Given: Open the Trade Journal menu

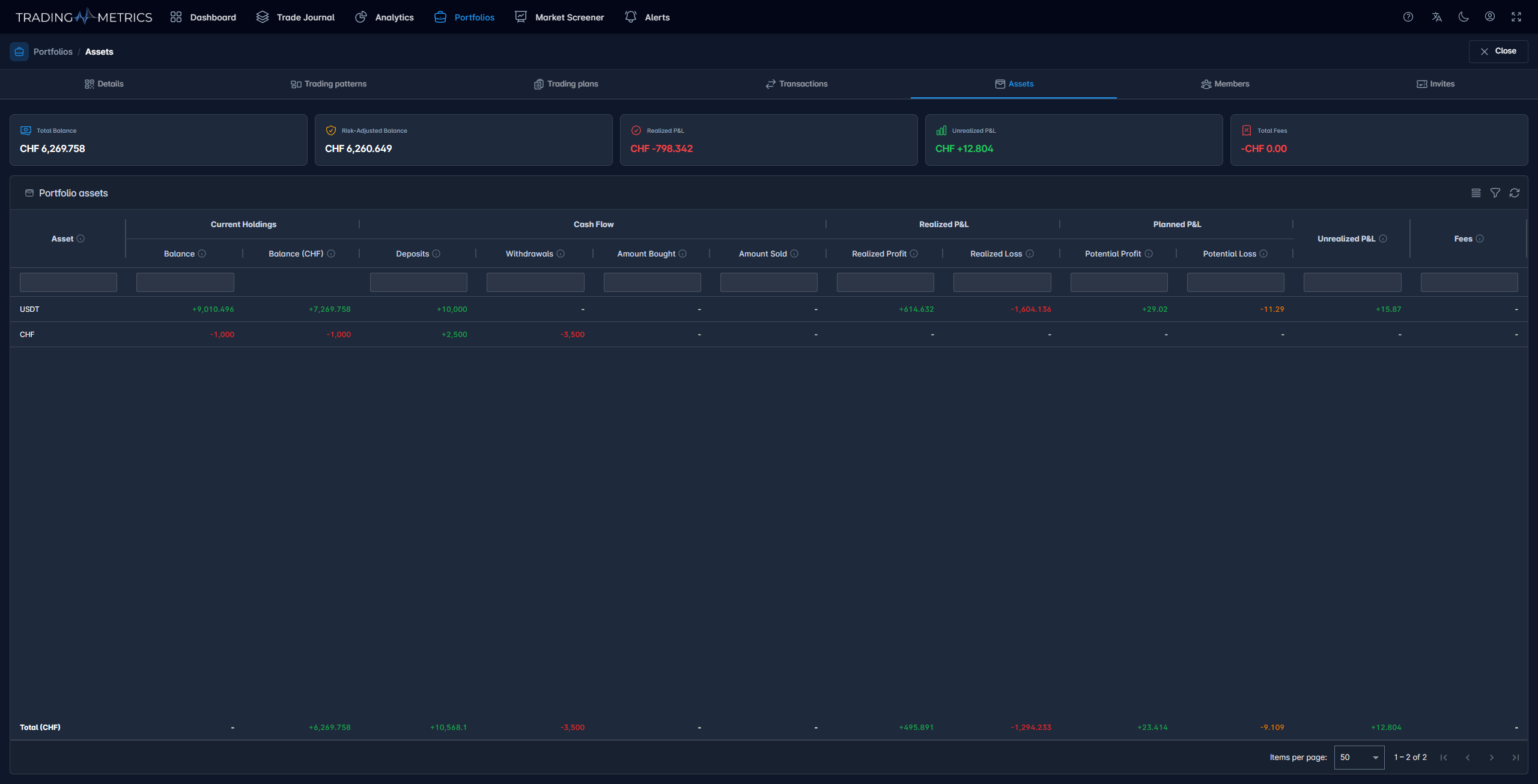Looking at the screenshot, I should pos(296,17).
